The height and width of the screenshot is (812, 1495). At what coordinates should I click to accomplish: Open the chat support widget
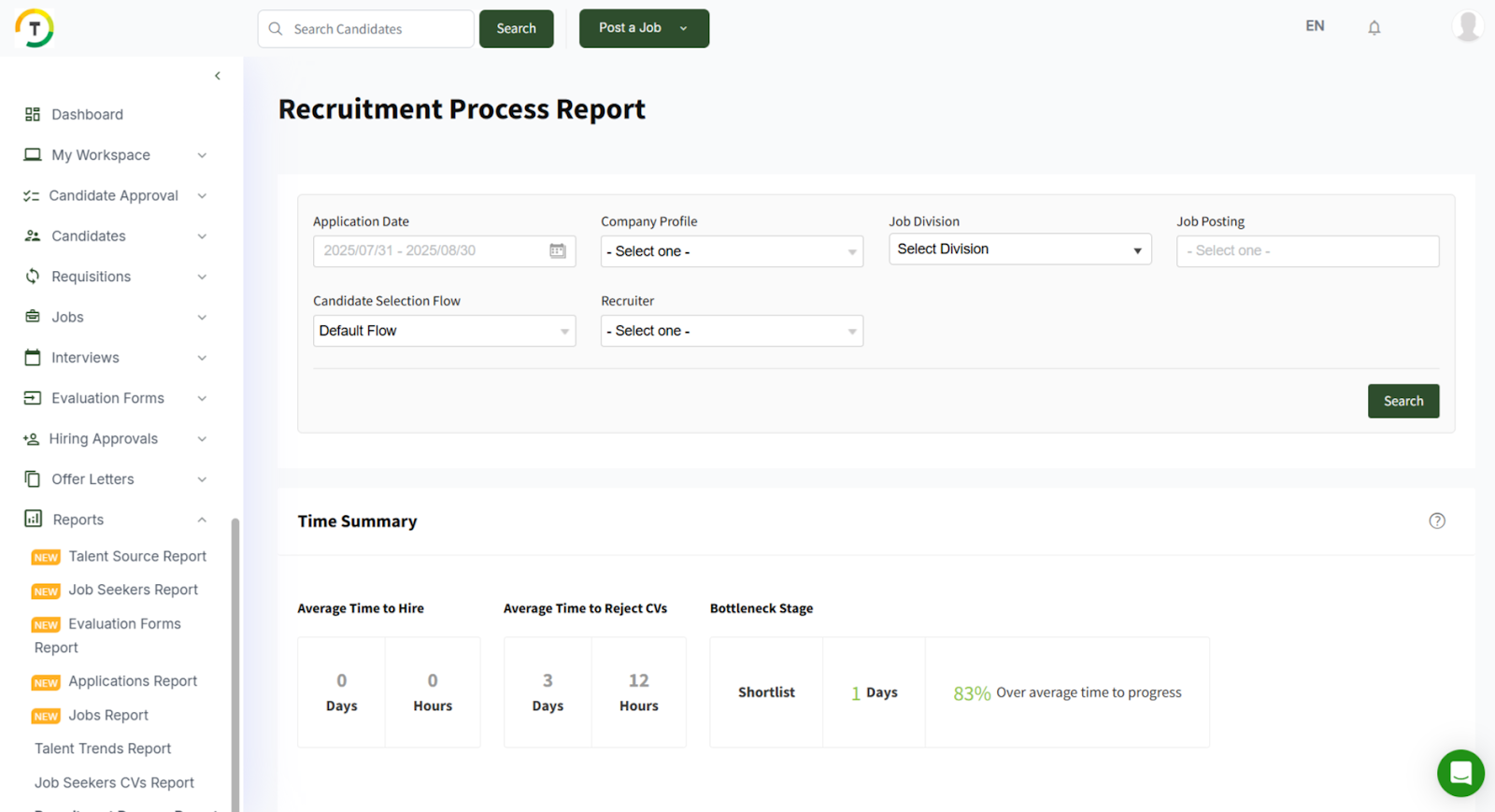point(1459,773)
